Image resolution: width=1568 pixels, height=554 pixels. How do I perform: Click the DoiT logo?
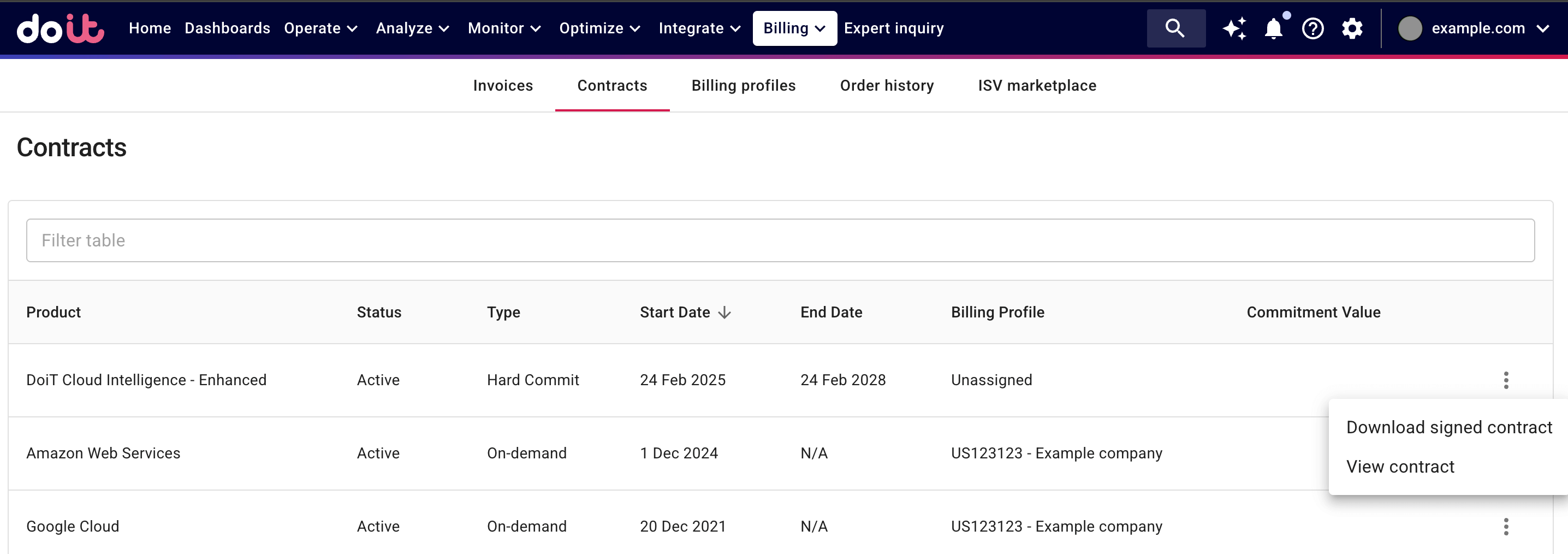coord(60,28)
